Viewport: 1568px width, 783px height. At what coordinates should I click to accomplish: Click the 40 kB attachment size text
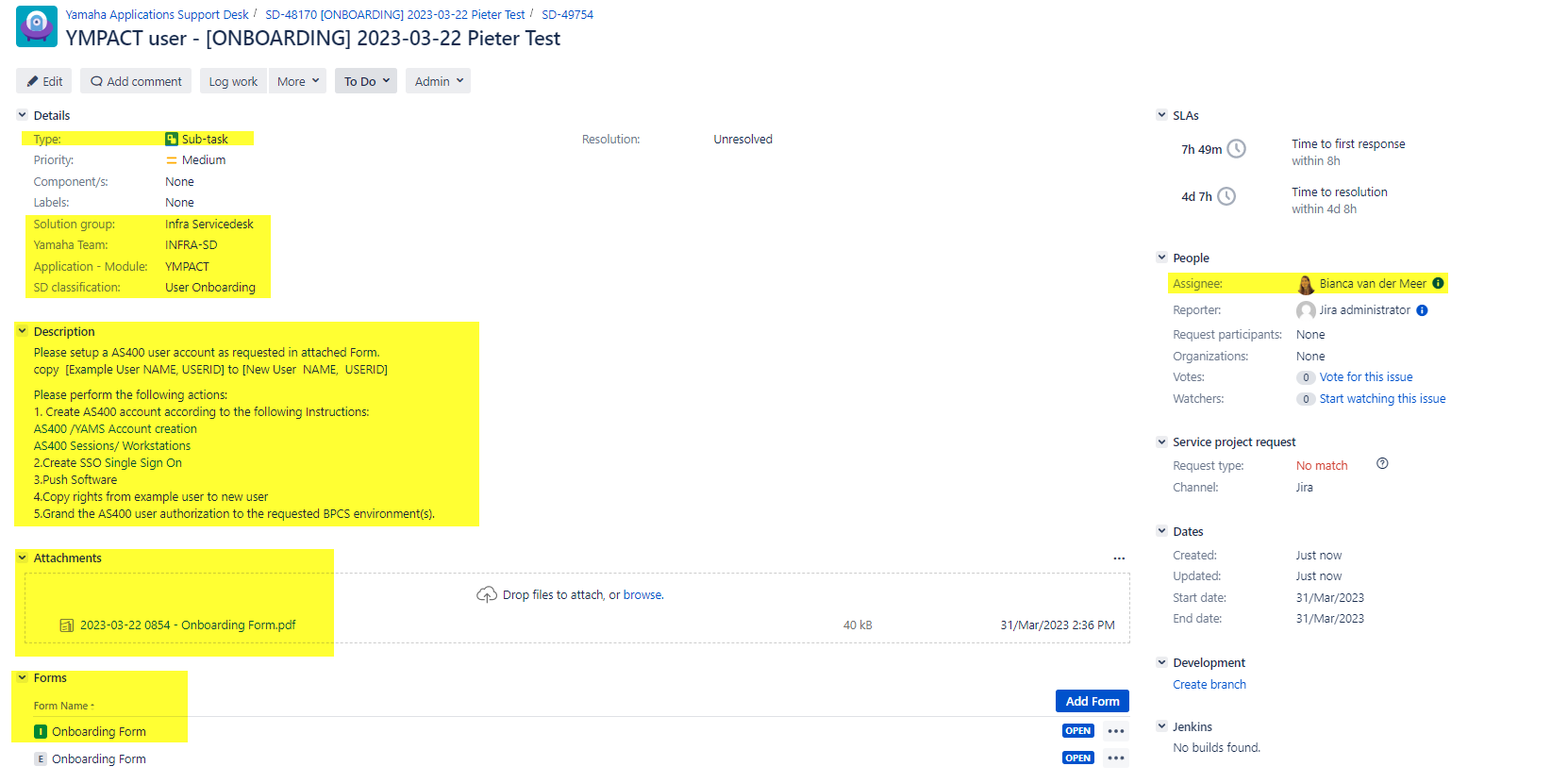(x=858, y=625)
